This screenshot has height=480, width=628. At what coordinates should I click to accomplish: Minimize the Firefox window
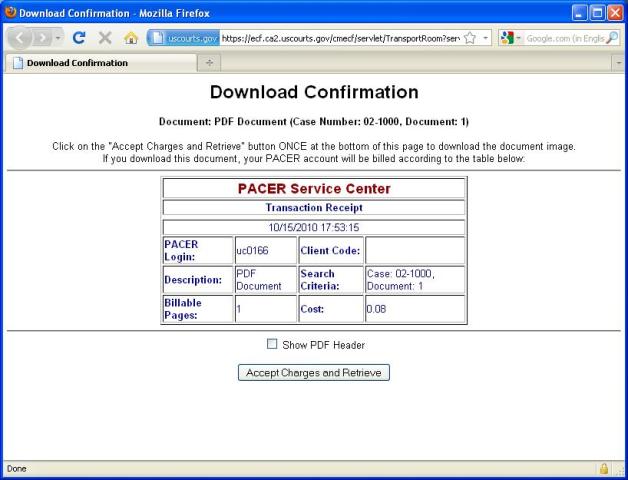tap(580, 13)
